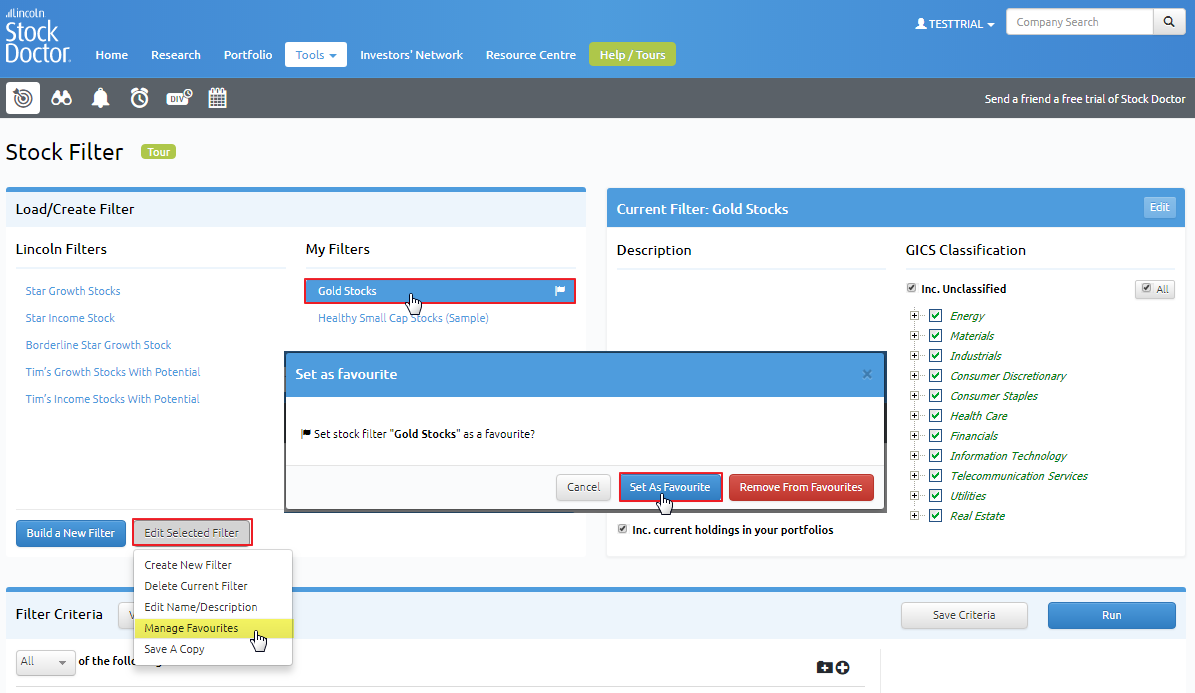Click the Build a New Filter button
1195x693 pixels.
coord(71,533)
